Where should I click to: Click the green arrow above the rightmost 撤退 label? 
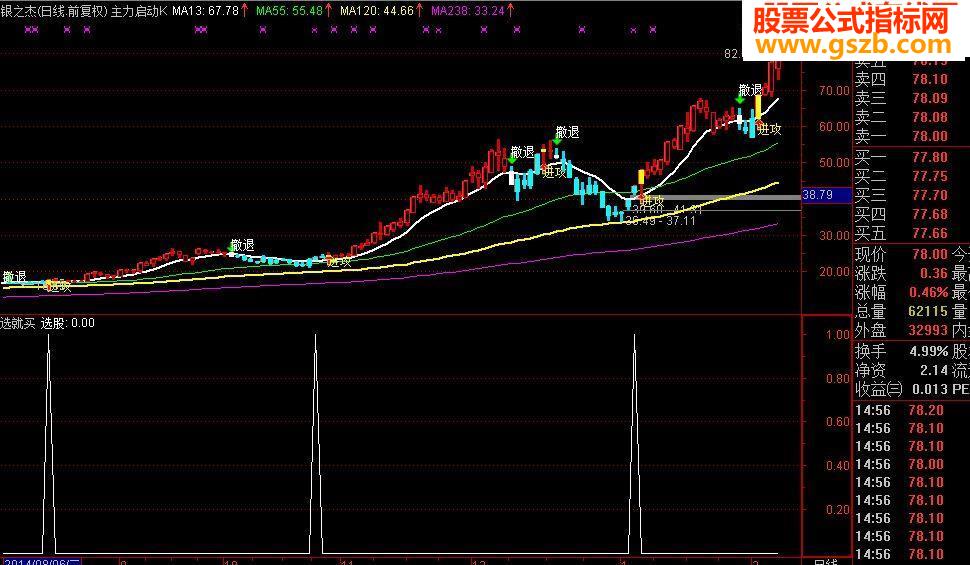point(740,100)
